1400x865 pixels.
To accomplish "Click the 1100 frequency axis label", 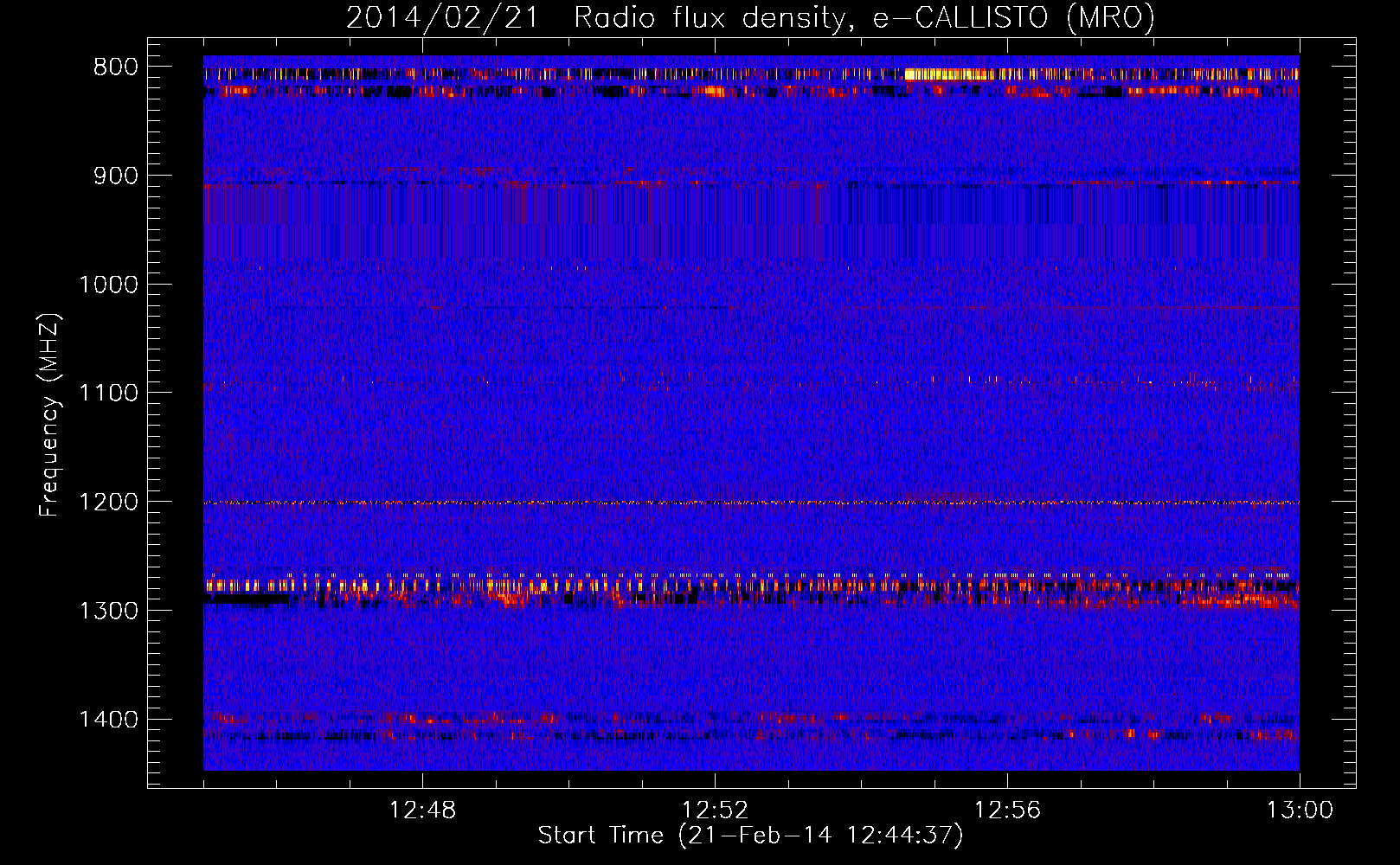I will (x=109, y=393).
